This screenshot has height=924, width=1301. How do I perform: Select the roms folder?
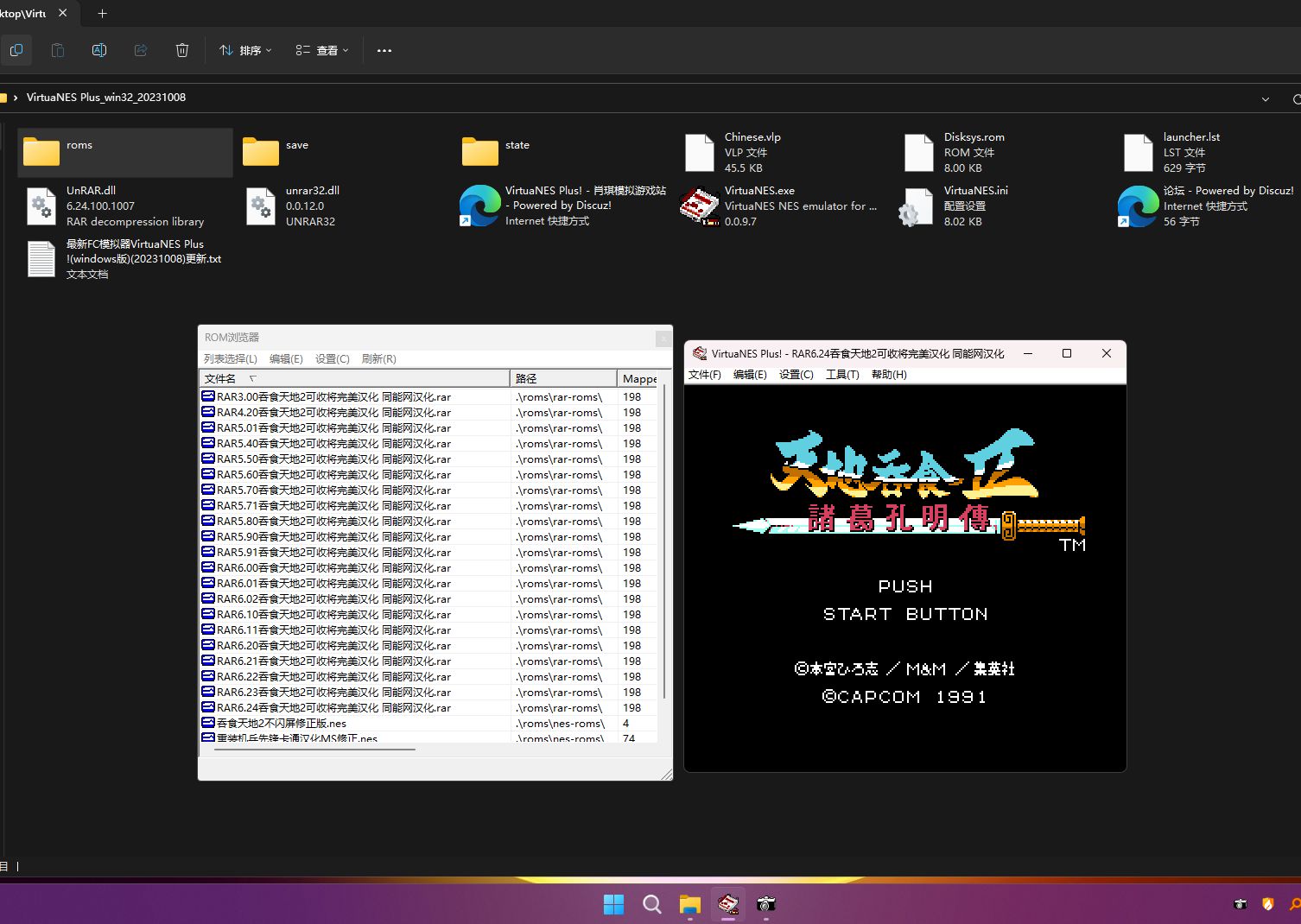point(125,153)
